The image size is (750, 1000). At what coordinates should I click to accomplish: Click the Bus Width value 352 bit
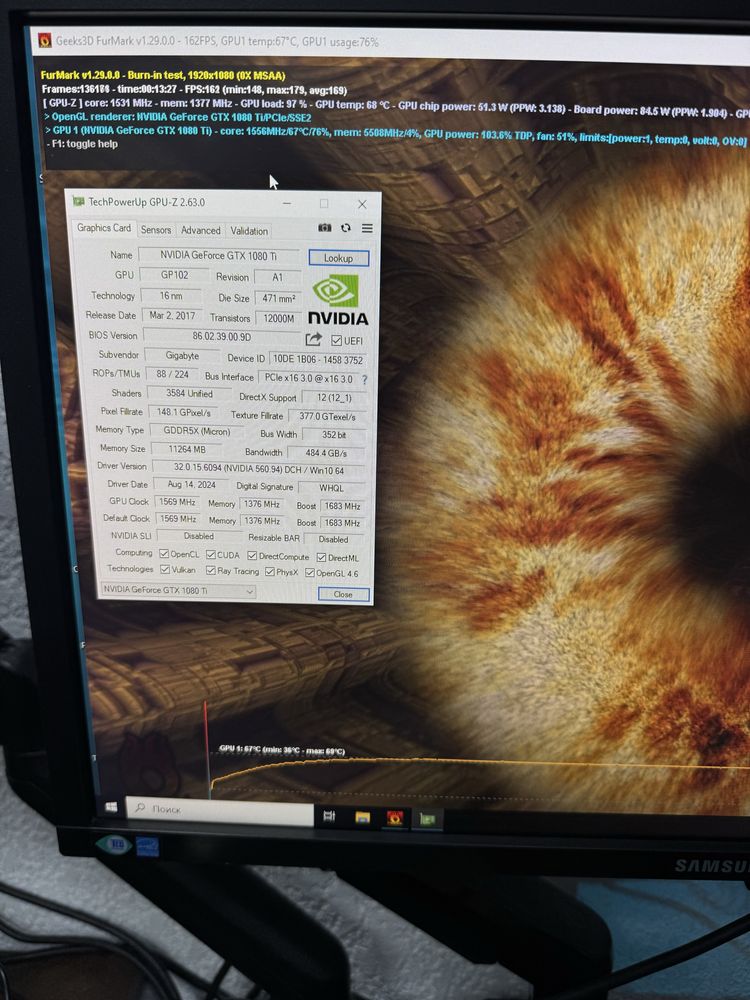[334, 434]
